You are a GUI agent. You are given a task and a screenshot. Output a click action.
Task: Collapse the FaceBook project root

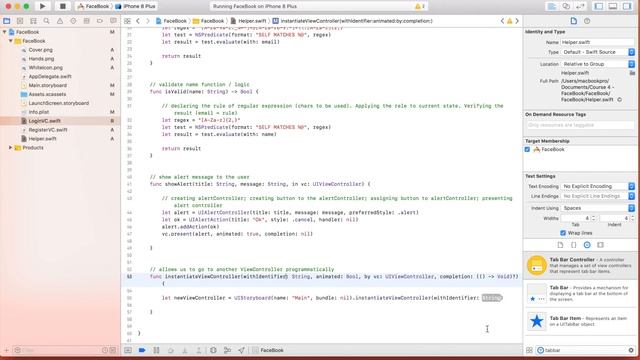[4, 32]
